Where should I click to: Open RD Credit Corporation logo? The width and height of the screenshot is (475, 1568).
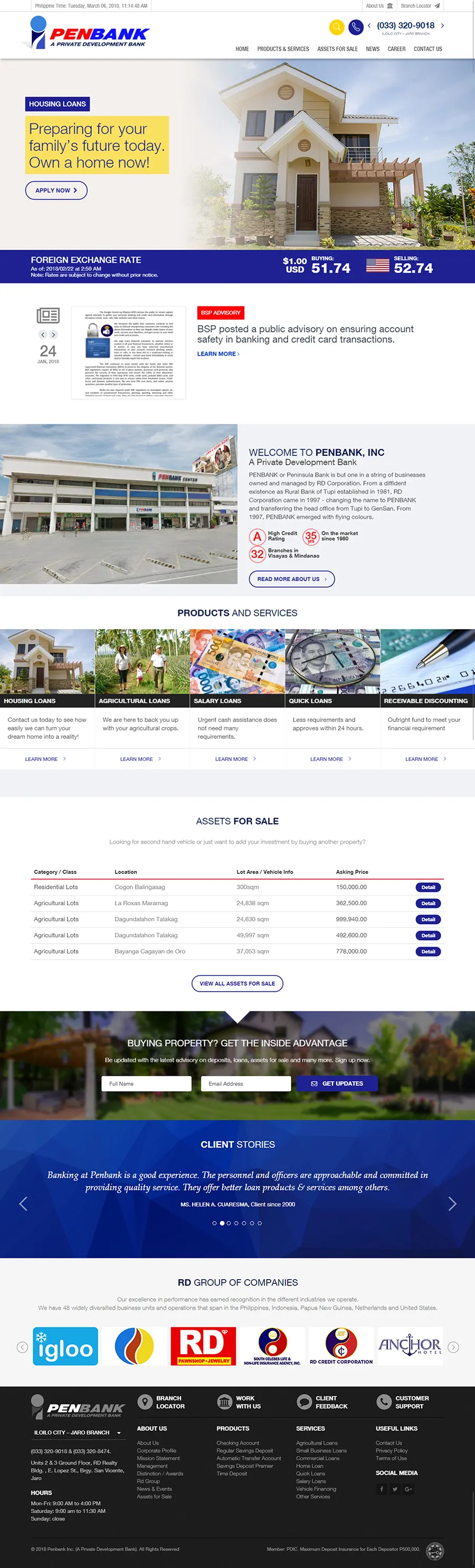pos(341,1346)
